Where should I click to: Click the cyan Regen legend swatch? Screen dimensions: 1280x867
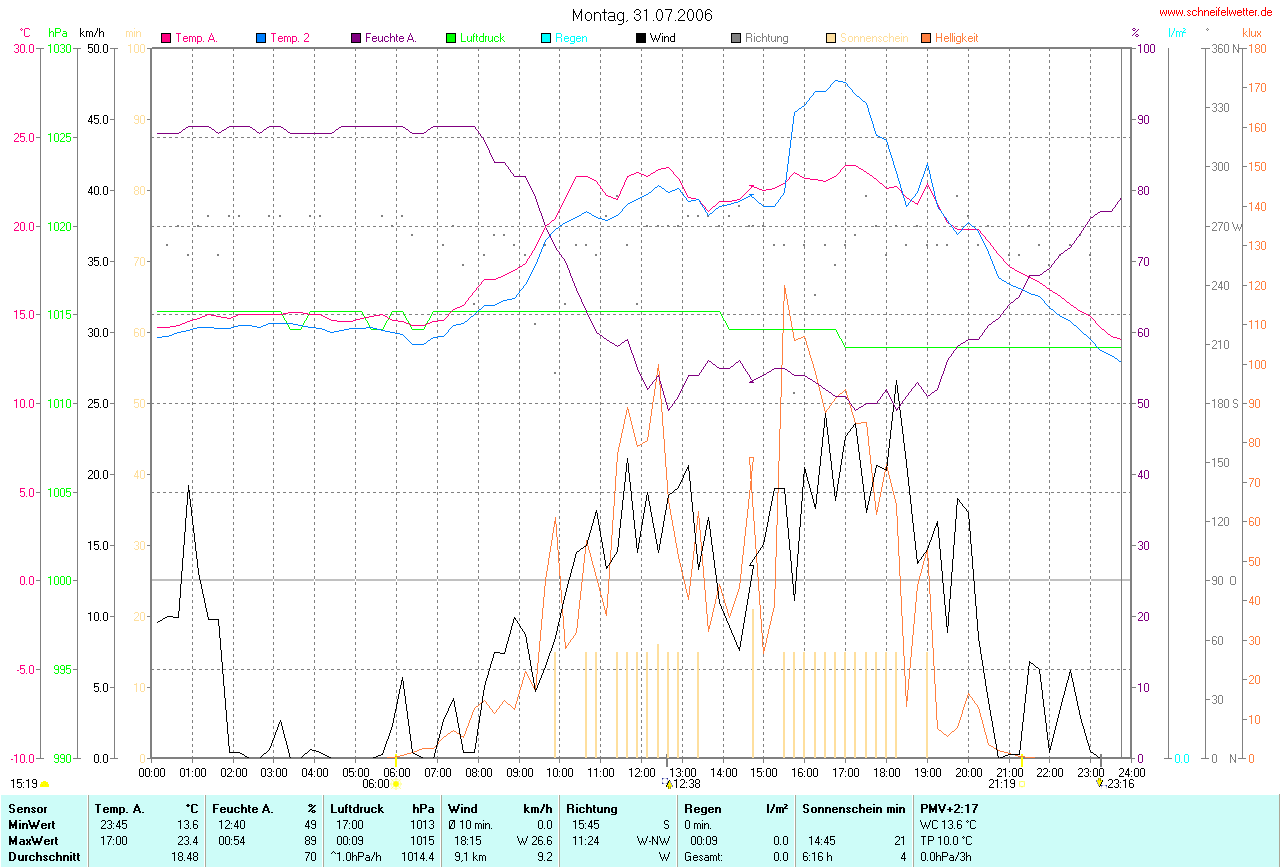[x=546, y=38]
